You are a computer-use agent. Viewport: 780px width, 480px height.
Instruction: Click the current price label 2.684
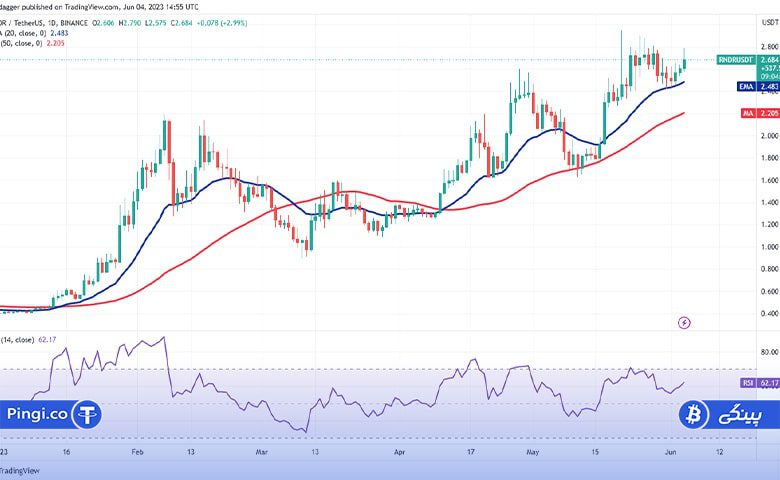point(769,60)
